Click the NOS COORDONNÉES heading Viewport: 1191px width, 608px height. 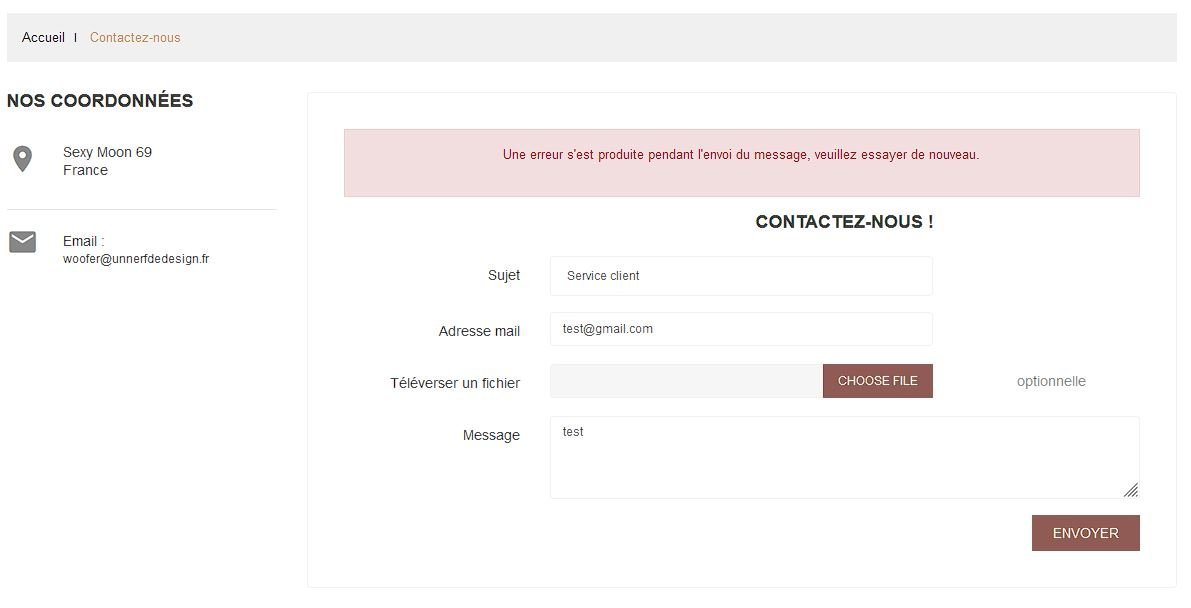[100, 101]
